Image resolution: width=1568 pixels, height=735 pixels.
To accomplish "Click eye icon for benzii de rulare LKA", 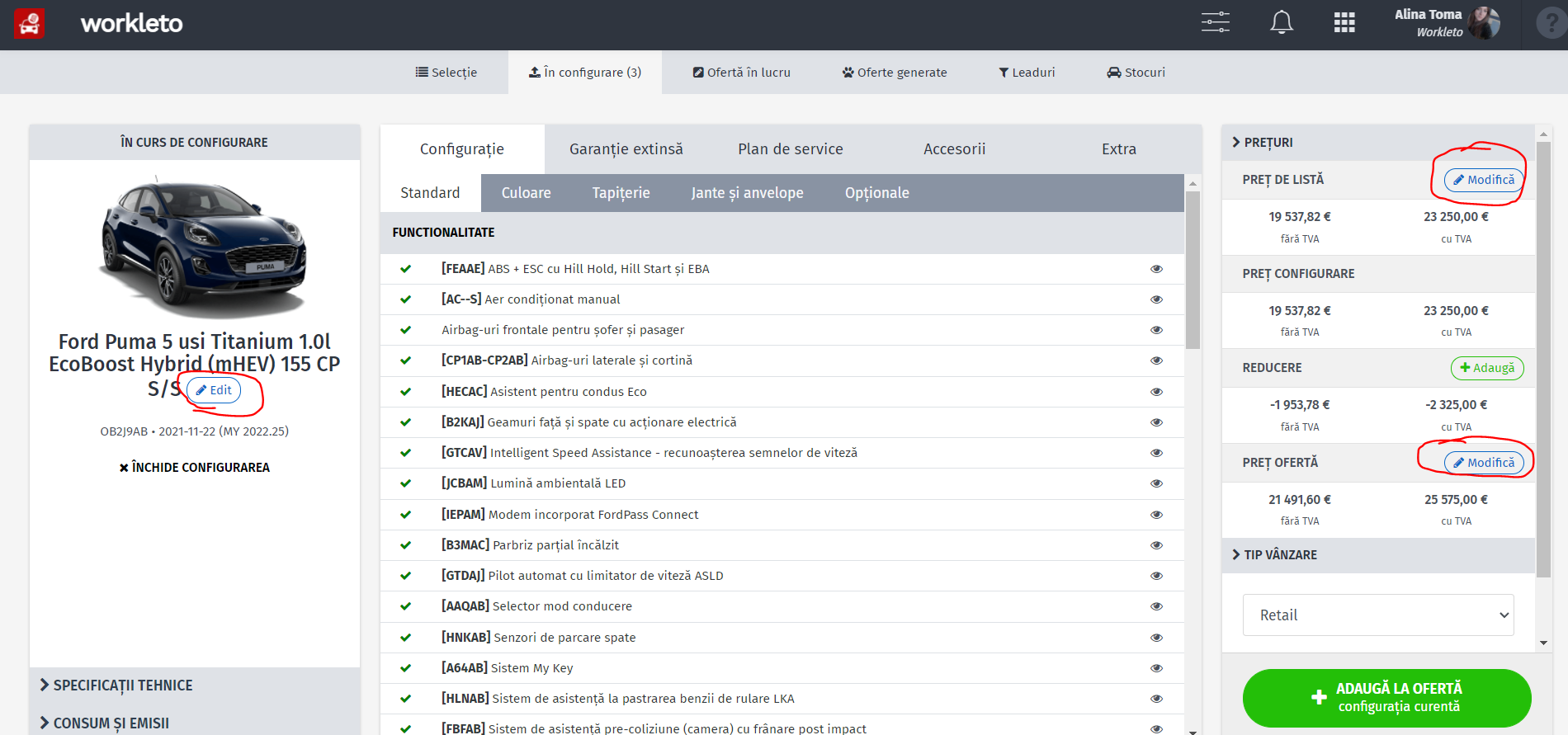I will click(x=1156, y=699).
